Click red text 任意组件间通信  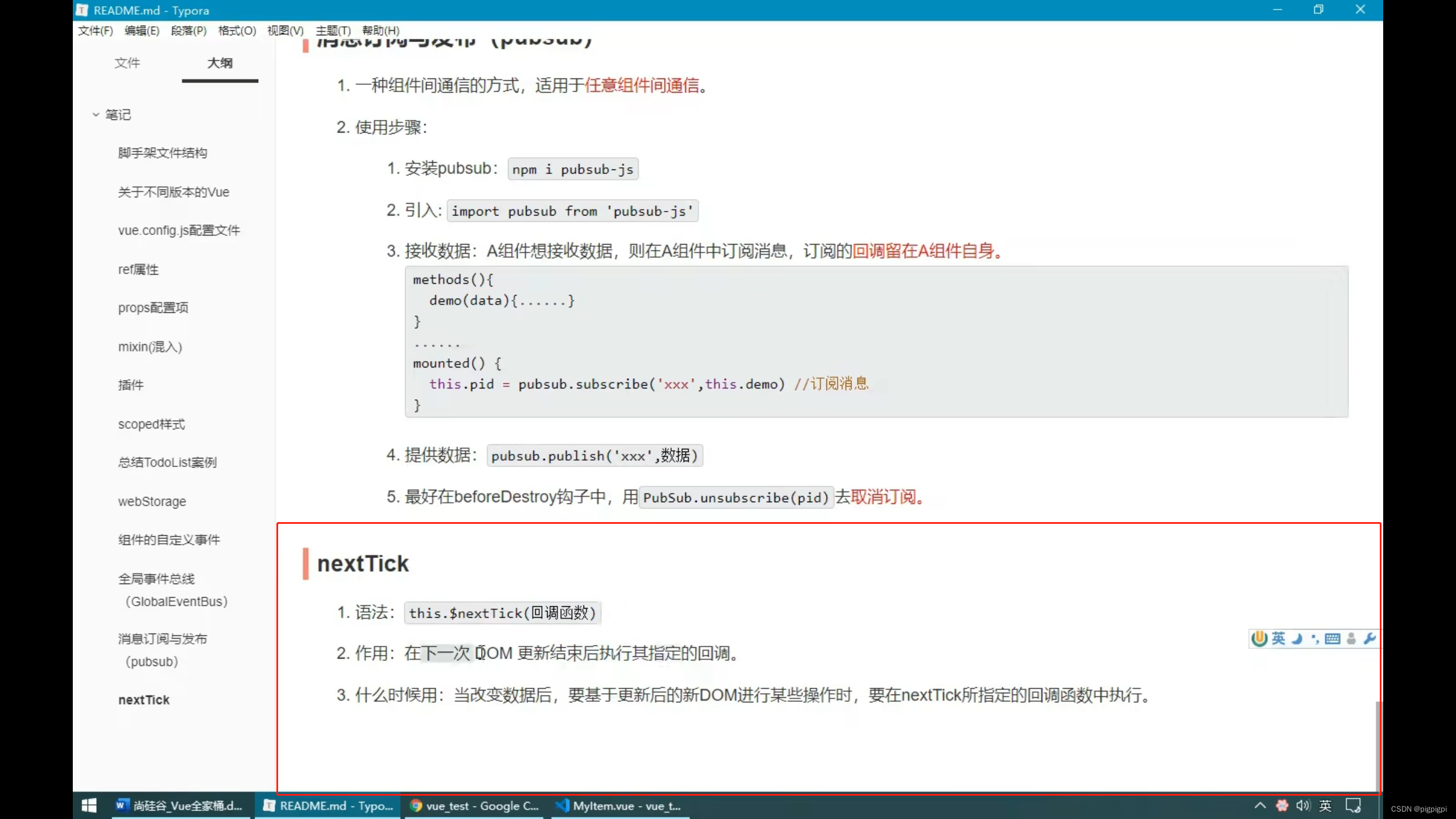[642, 85]
